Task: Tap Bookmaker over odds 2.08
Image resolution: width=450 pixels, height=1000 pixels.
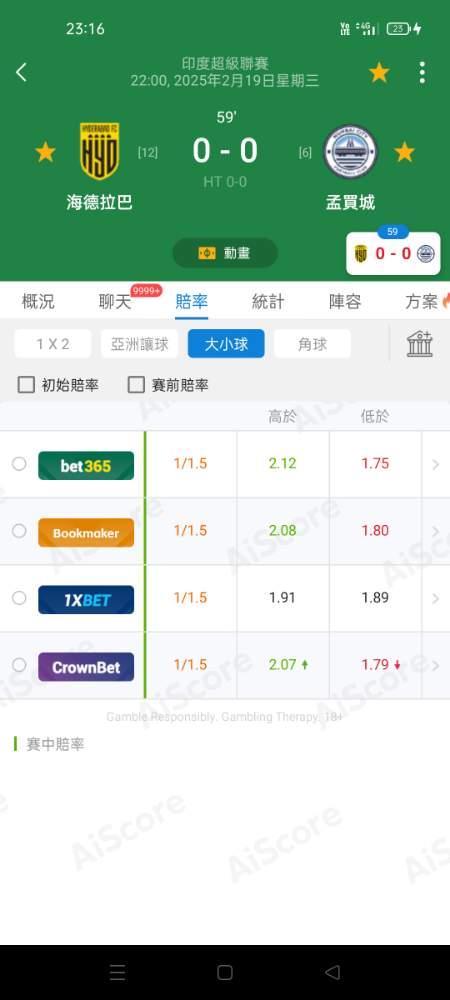Action: [x=283, y=531]
